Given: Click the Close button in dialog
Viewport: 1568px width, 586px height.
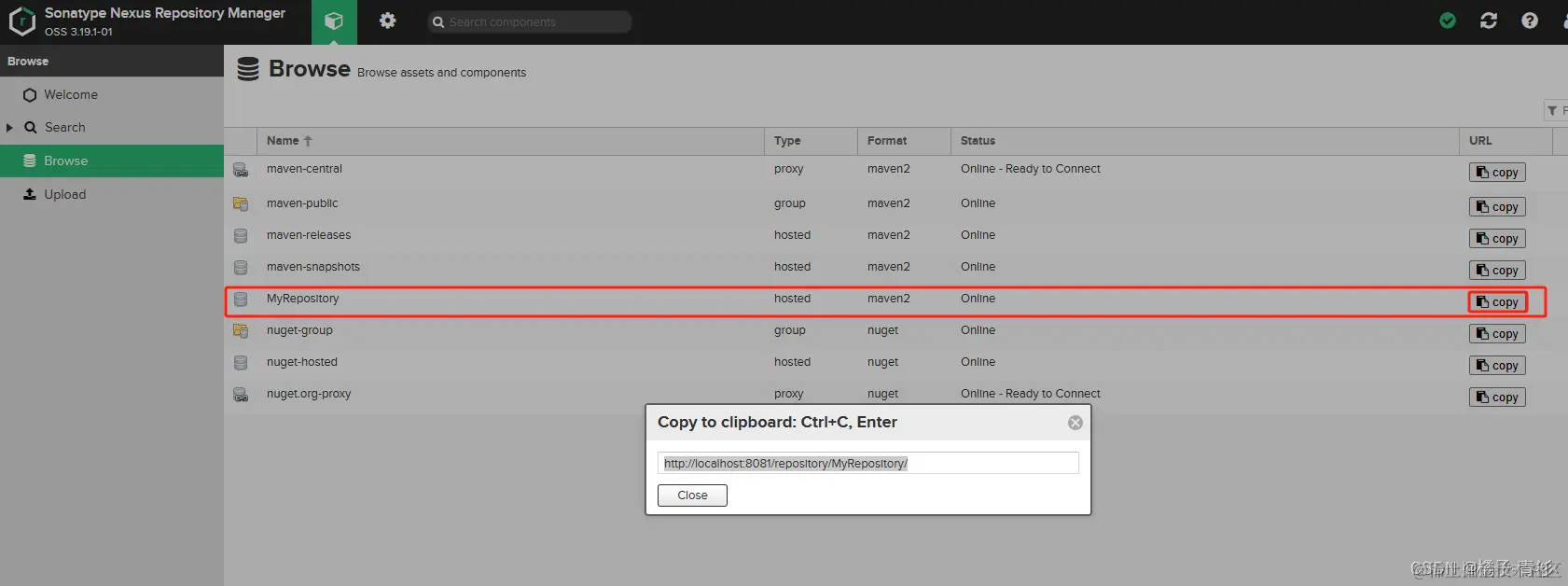Looking at the screenshot, I should [692, 495].
